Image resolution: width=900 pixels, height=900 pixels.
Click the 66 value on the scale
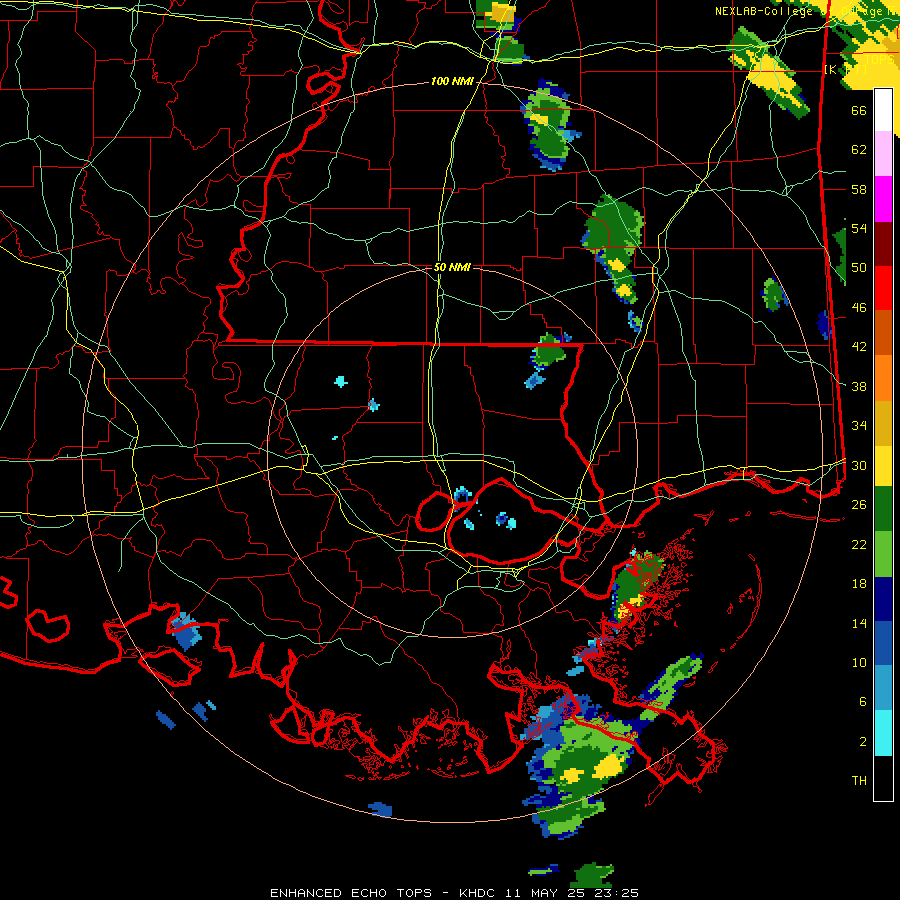[x=859, y=110]
